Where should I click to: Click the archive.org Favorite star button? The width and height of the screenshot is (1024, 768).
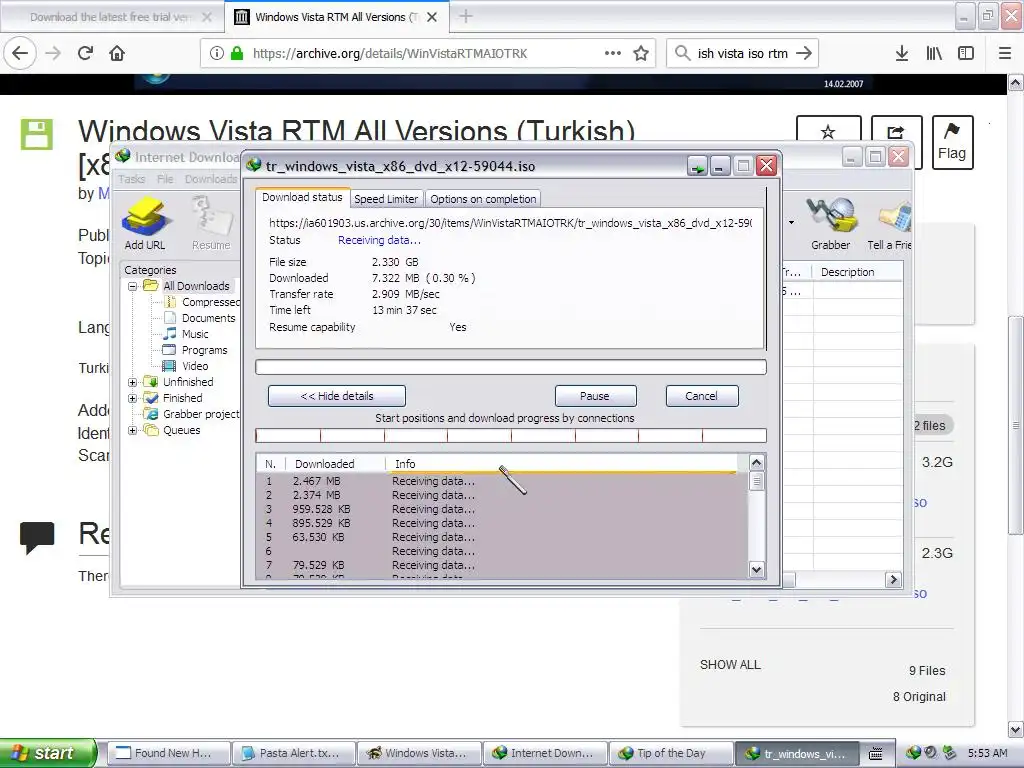point(828,133)
